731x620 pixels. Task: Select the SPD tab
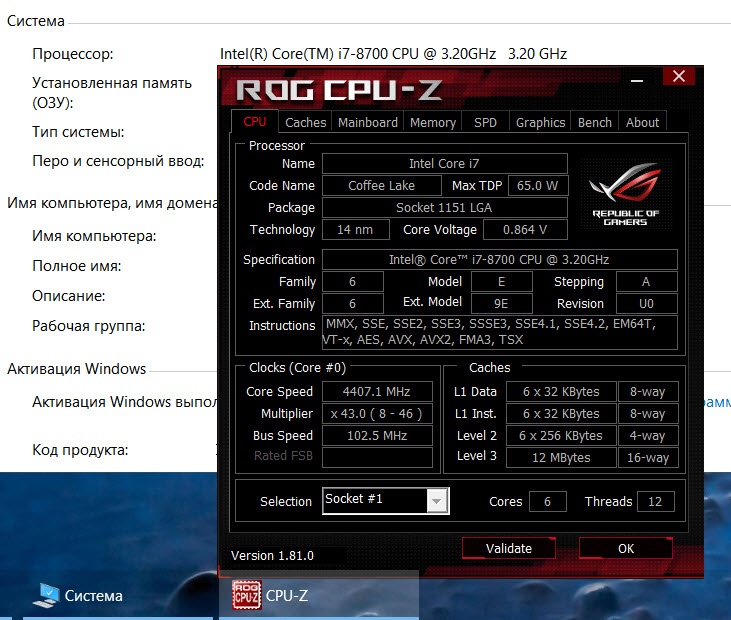pyautogui.click(x=485, y=122)
